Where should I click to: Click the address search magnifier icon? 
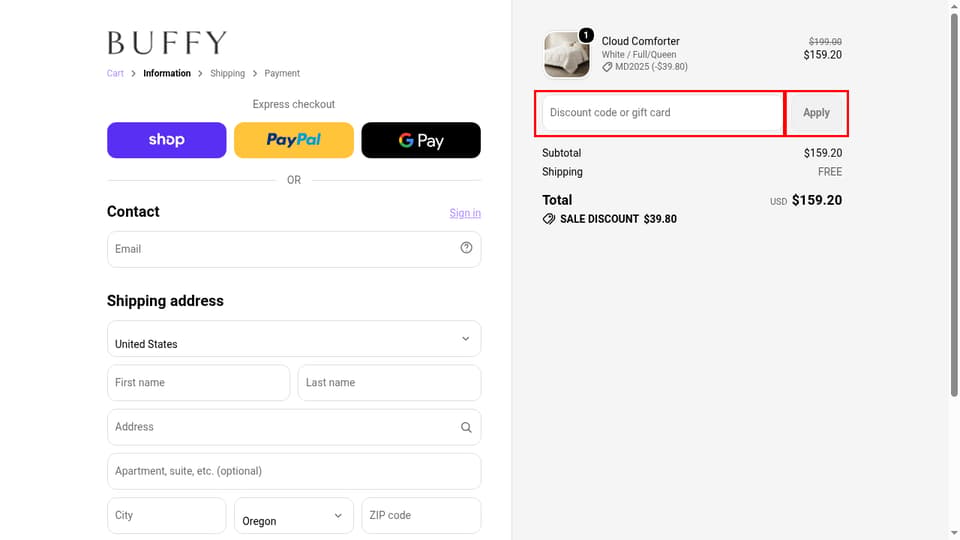click(466, 427)
